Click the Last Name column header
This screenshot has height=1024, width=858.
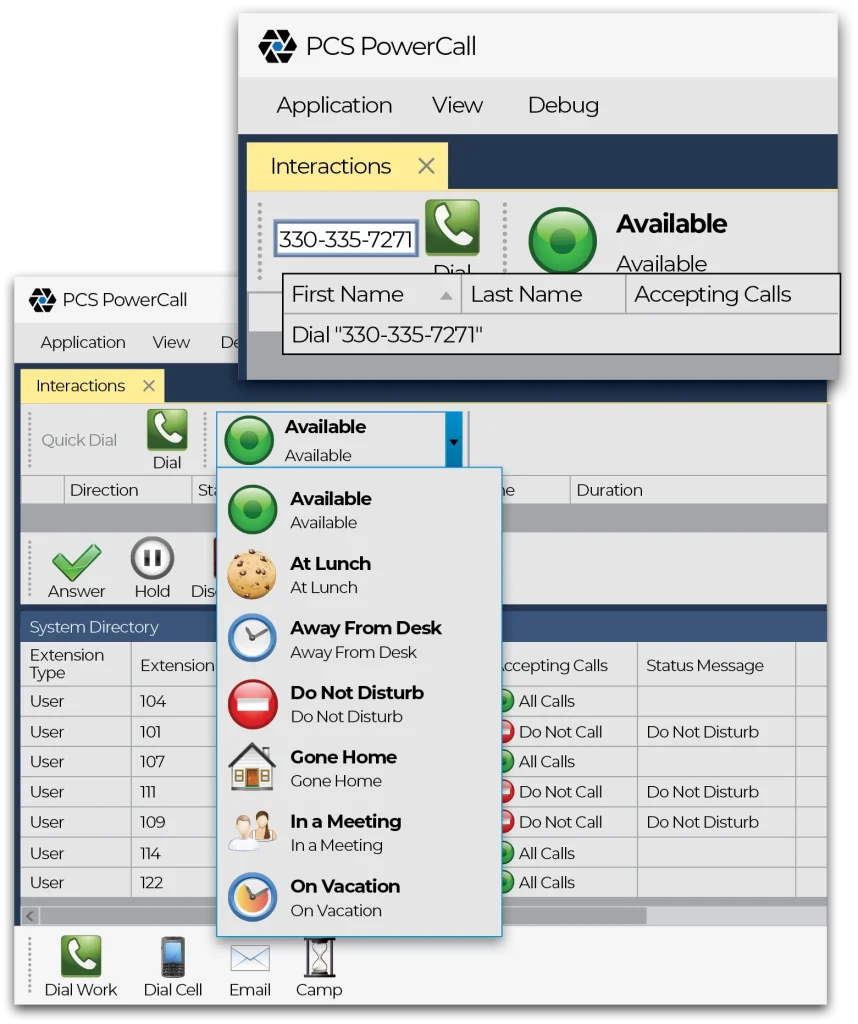coord(543,295)
